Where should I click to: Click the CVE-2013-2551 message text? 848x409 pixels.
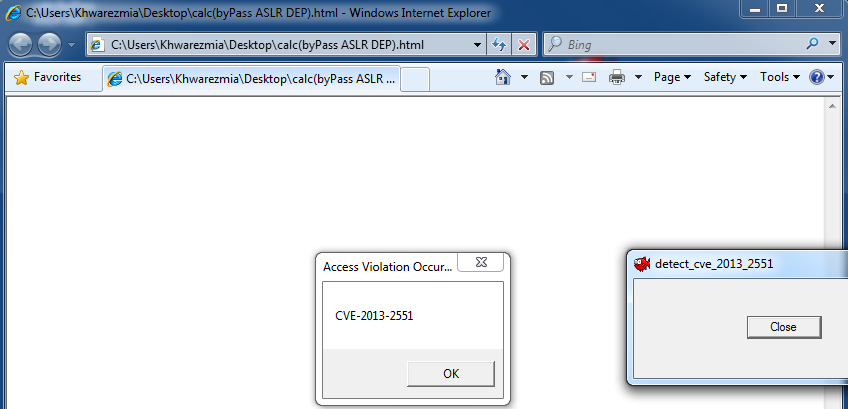coord(374,316)
